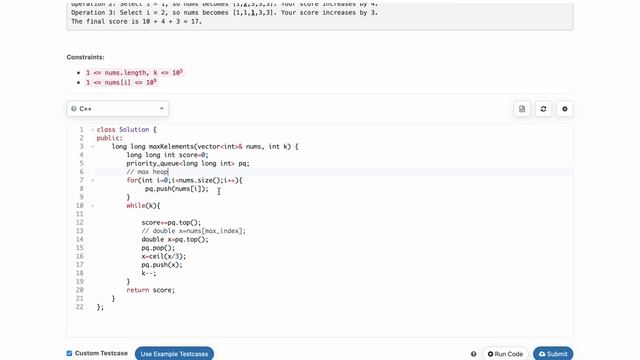Click the 'return score;' line
The height and width of the screenshot is (360, 640).
(151, 290)
